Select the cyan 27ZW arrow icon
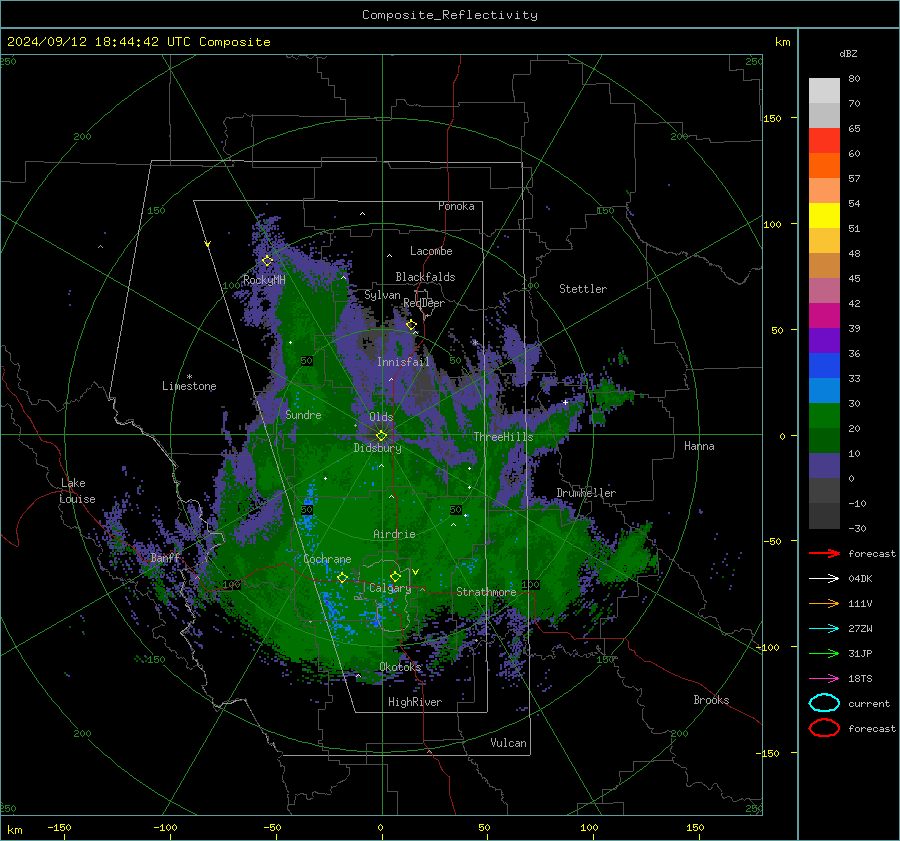The width and height of the screenshot is (900, 841). [824, 629]
